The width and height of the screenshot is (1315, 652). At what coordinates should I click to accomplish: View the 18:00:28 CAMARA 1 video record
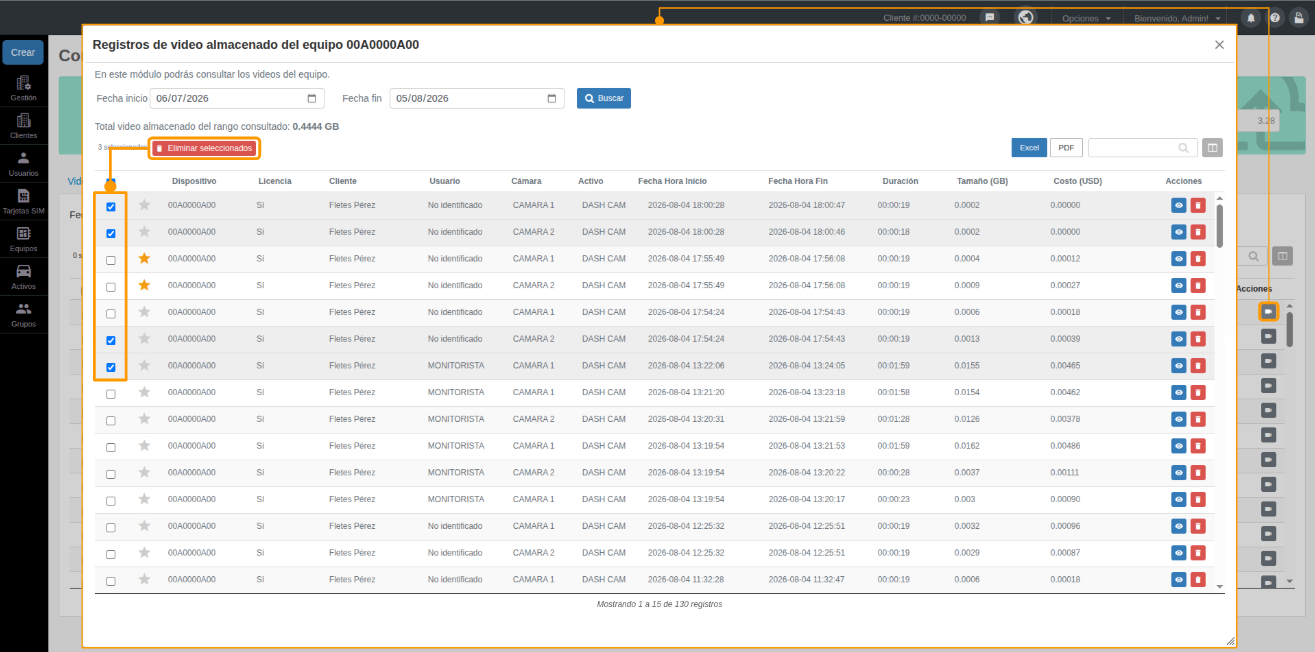tap(1179, 205)
